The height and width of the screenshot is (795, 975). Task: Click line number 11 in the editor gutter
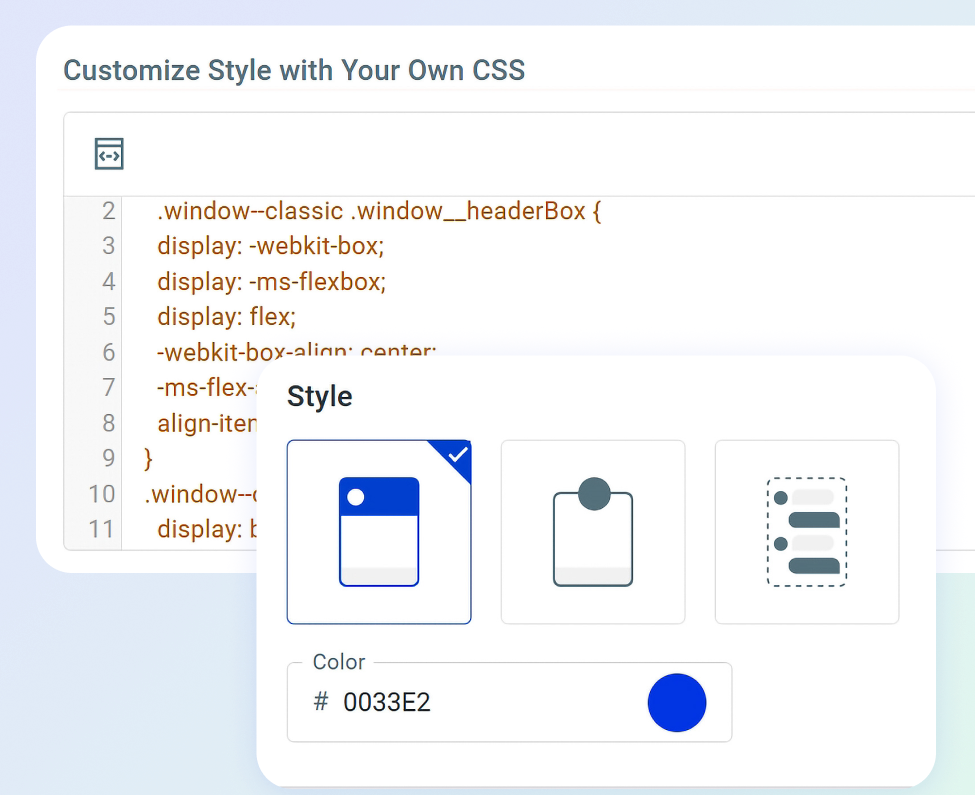(101, 530)
